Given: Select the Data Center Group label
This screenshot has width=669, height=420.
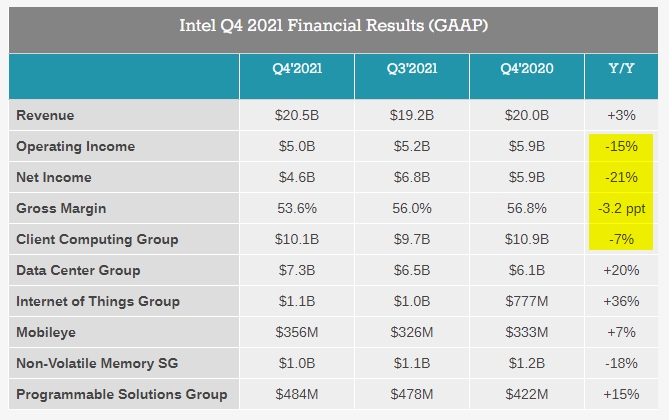Looking at the screenshot, I should [79, 270].
